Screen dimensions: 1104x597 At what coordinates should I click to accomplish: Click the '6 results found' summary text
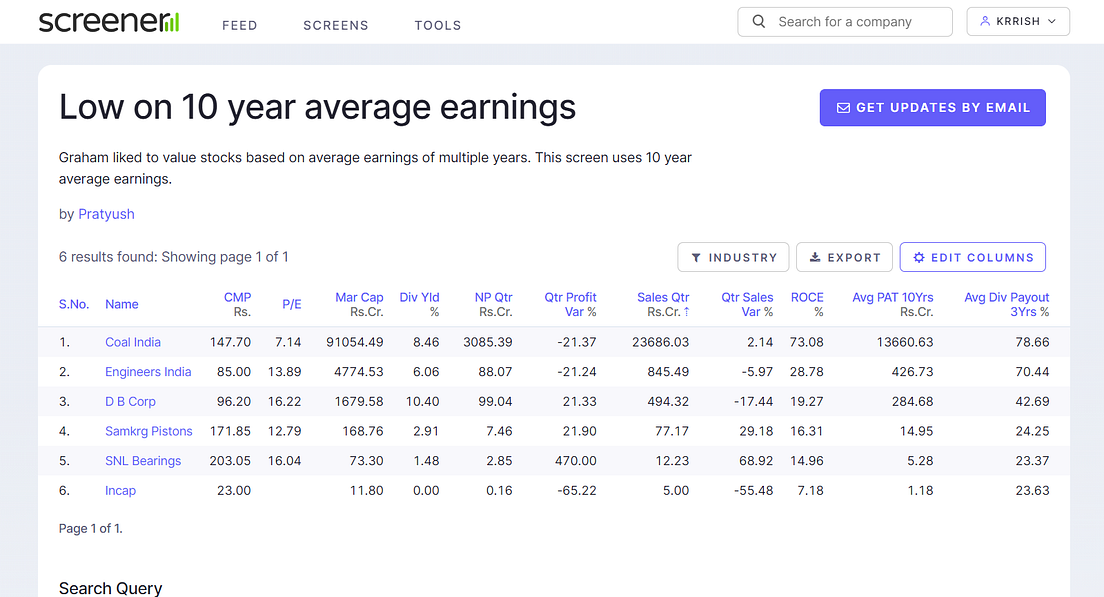[x=173, y=257]
